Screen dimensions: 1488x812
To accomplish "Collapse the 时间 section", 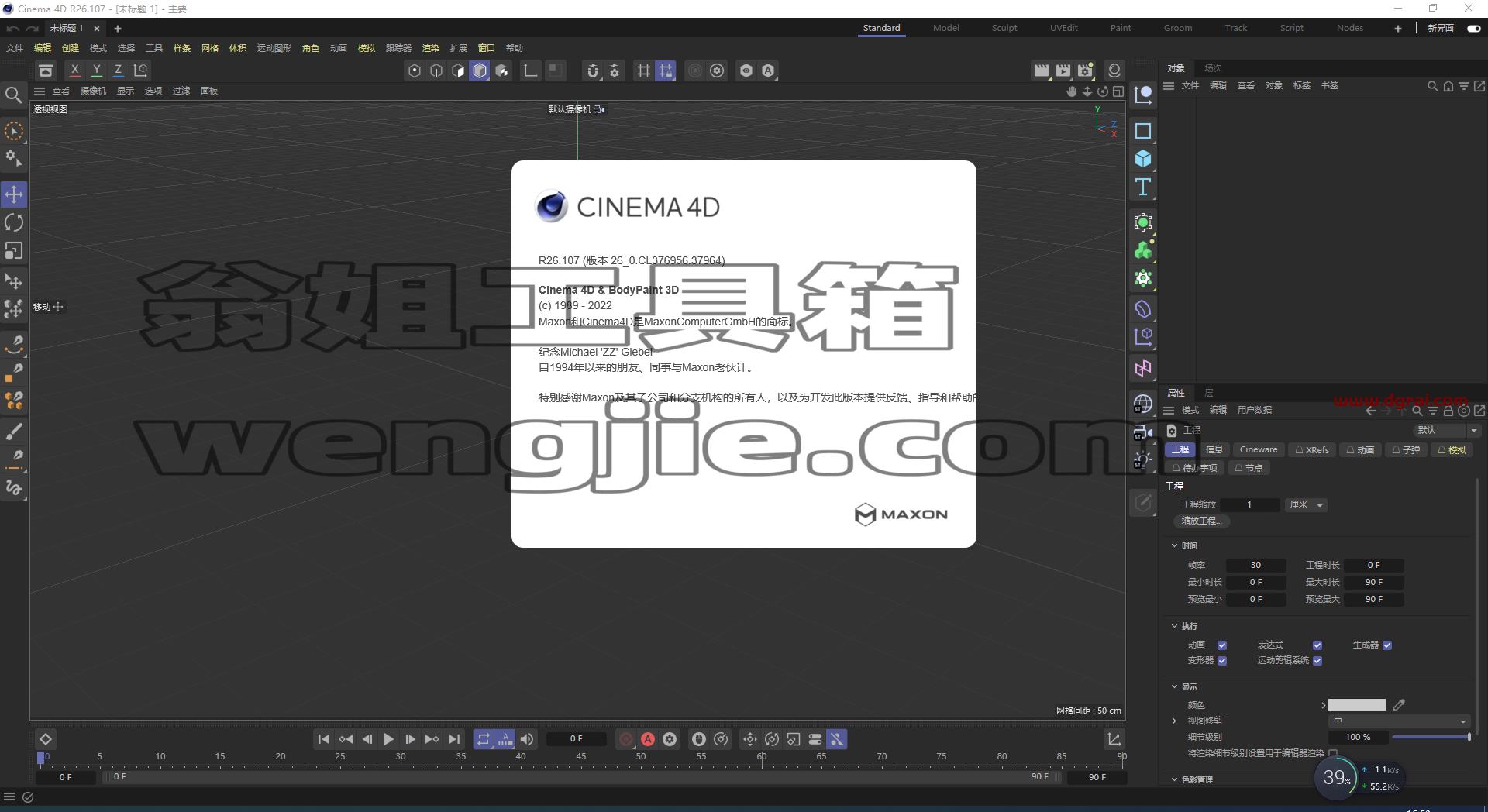I will click(1174, 546).
